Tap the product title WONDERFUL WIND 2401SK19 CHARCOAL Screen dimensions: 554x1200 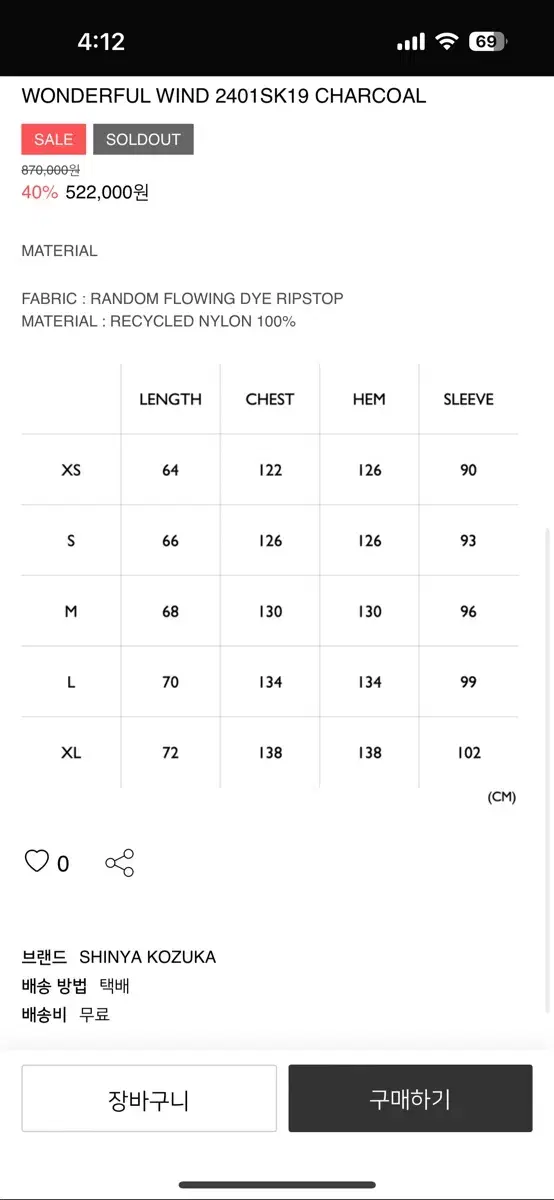coord(224,96)
